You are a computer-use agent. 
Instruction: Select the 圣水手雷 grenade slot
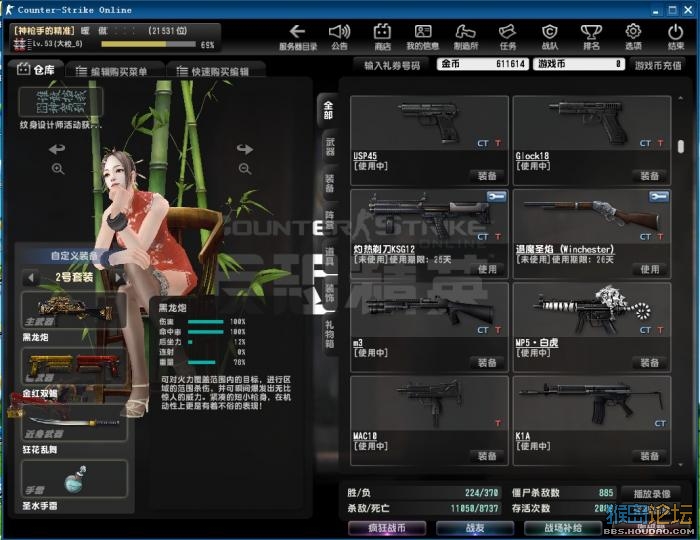coord(74,479)
